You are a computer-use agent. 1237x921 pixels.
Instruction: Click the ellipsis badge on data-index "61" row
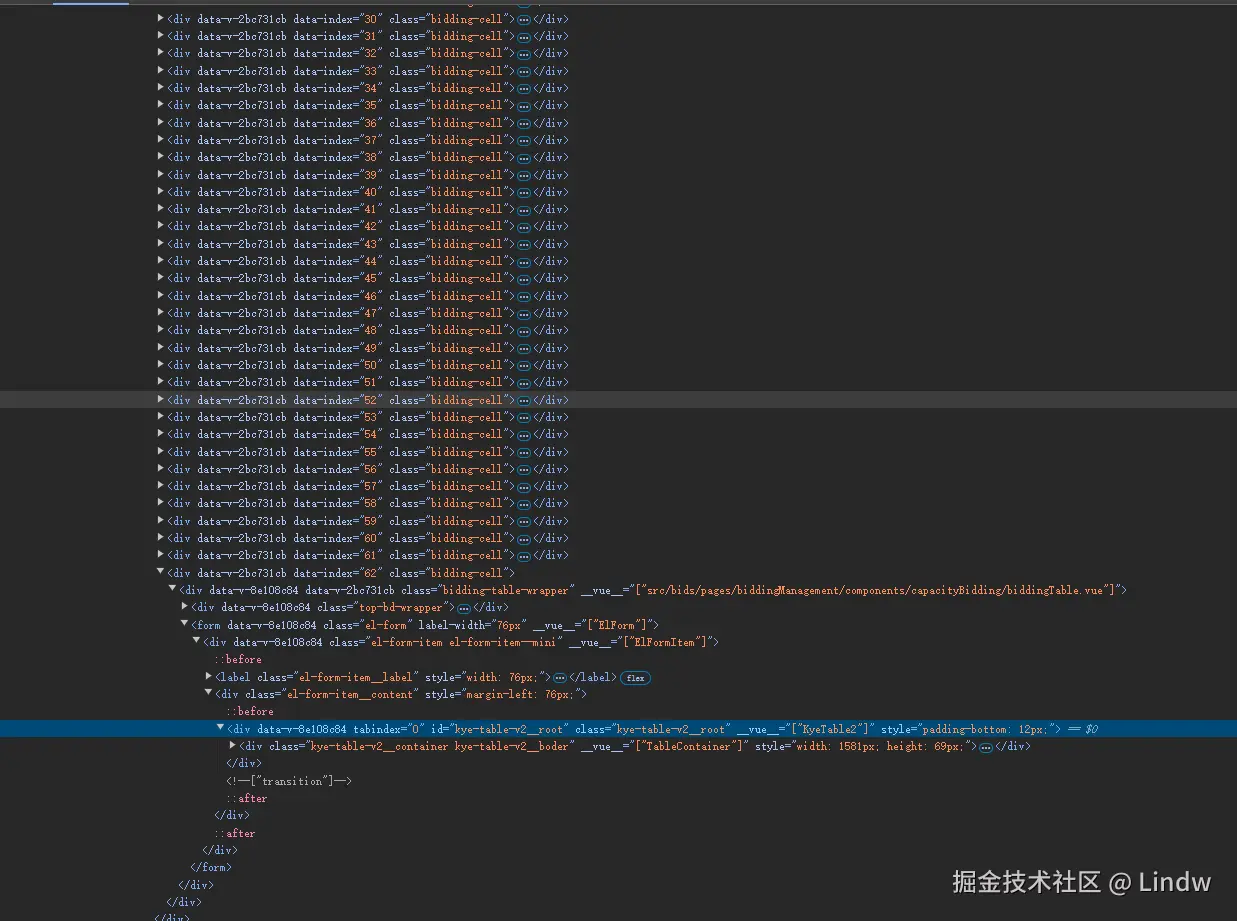pos(523,556)
